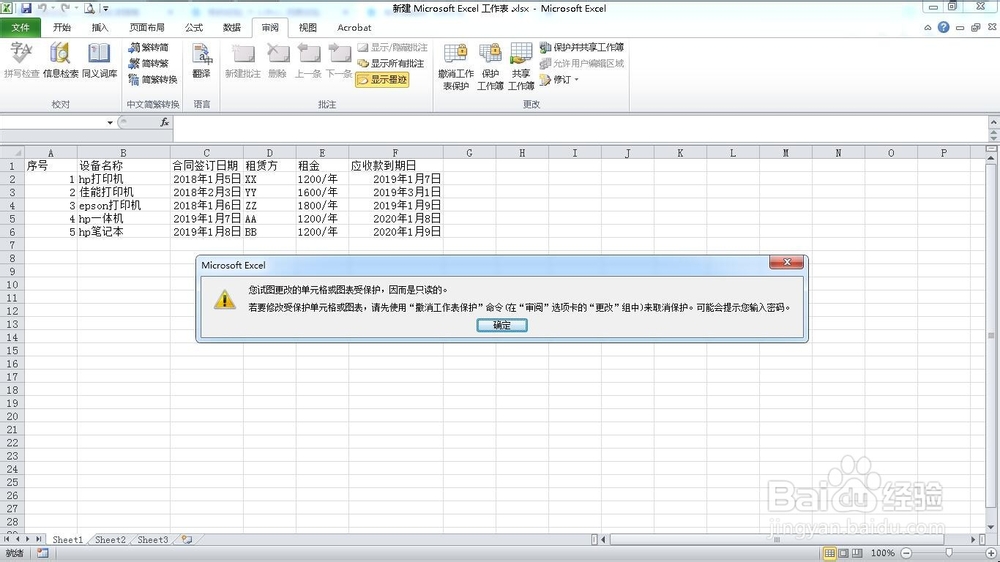This screenshot has width=1000, height=562.
Task: Toggle 显示墨迹 show ink button
Action: tap(382, 80)
